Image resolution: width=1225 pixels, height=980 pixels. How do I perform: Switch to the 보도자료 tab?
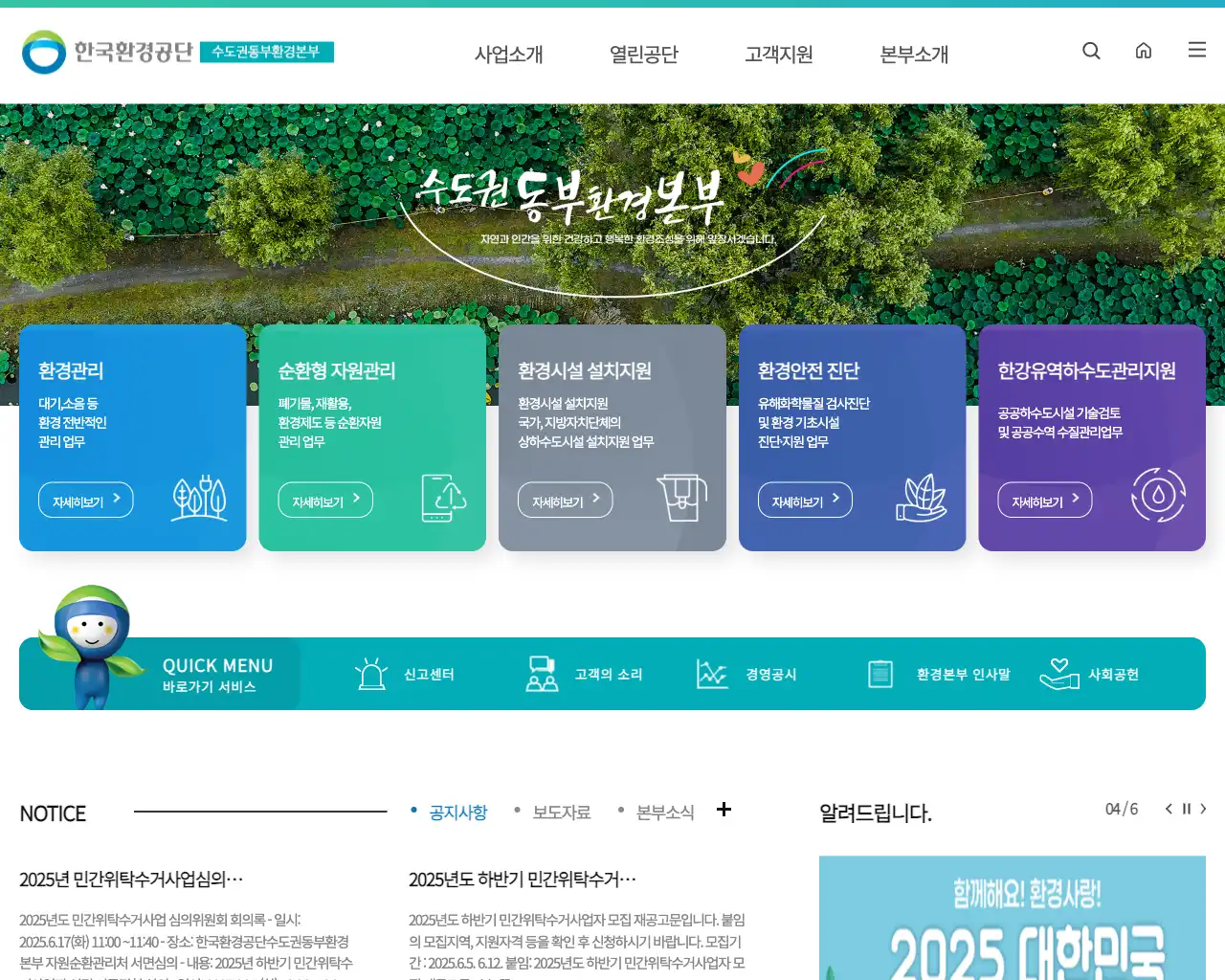[x=562, y=812]
